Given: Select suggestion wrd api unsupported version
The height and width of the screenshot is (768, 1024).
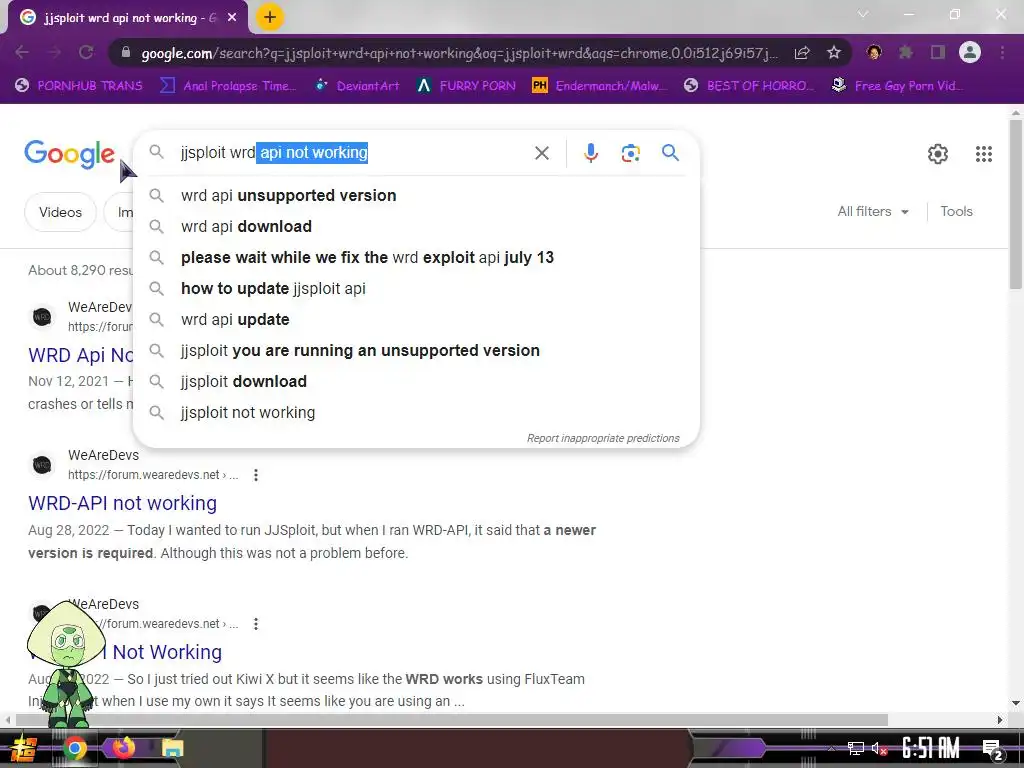Looking at the screenshot, I should click(x=417, y=195).
